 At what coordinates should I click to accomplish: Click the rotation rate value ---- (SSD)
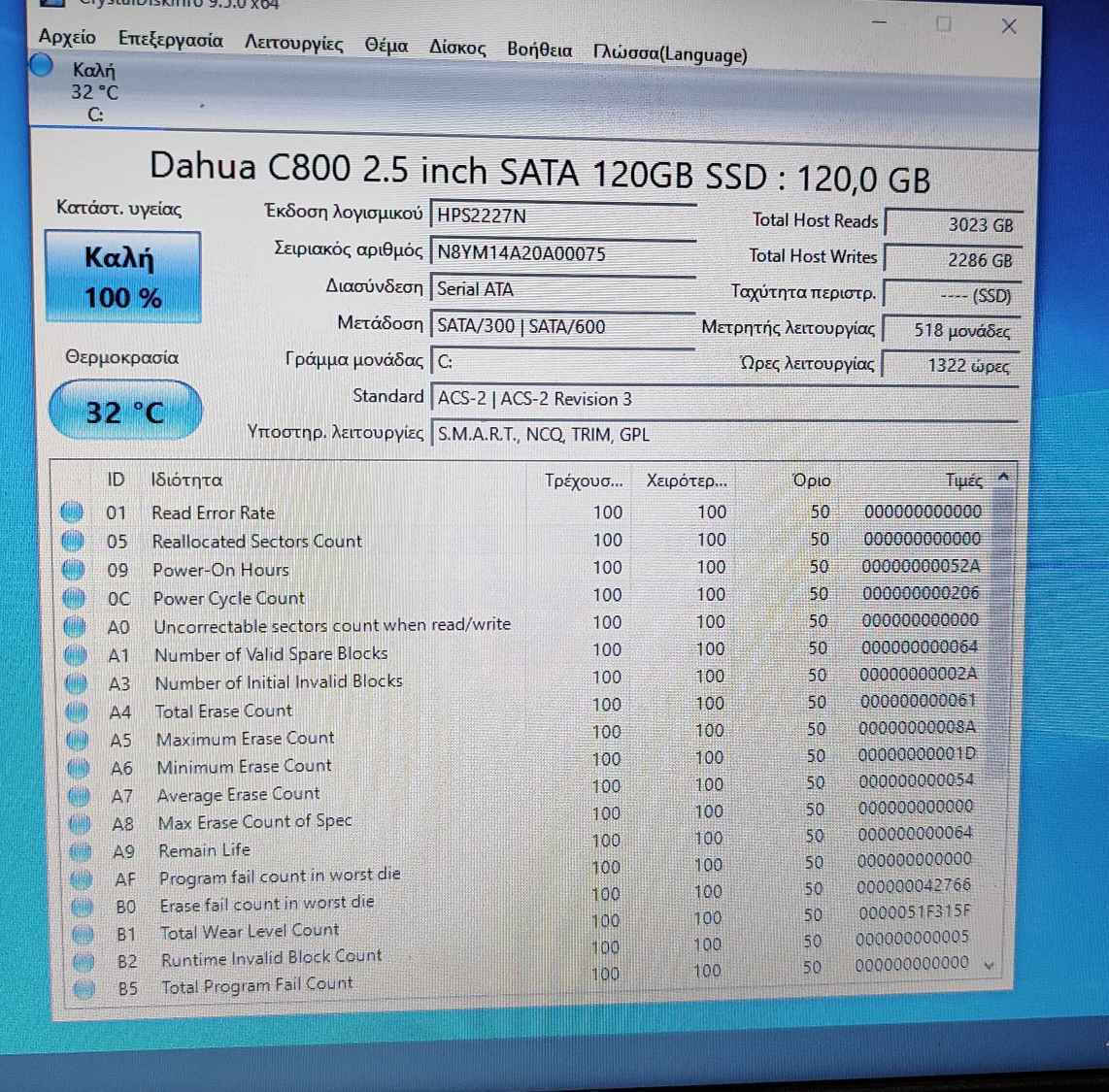tap(953, 295)
